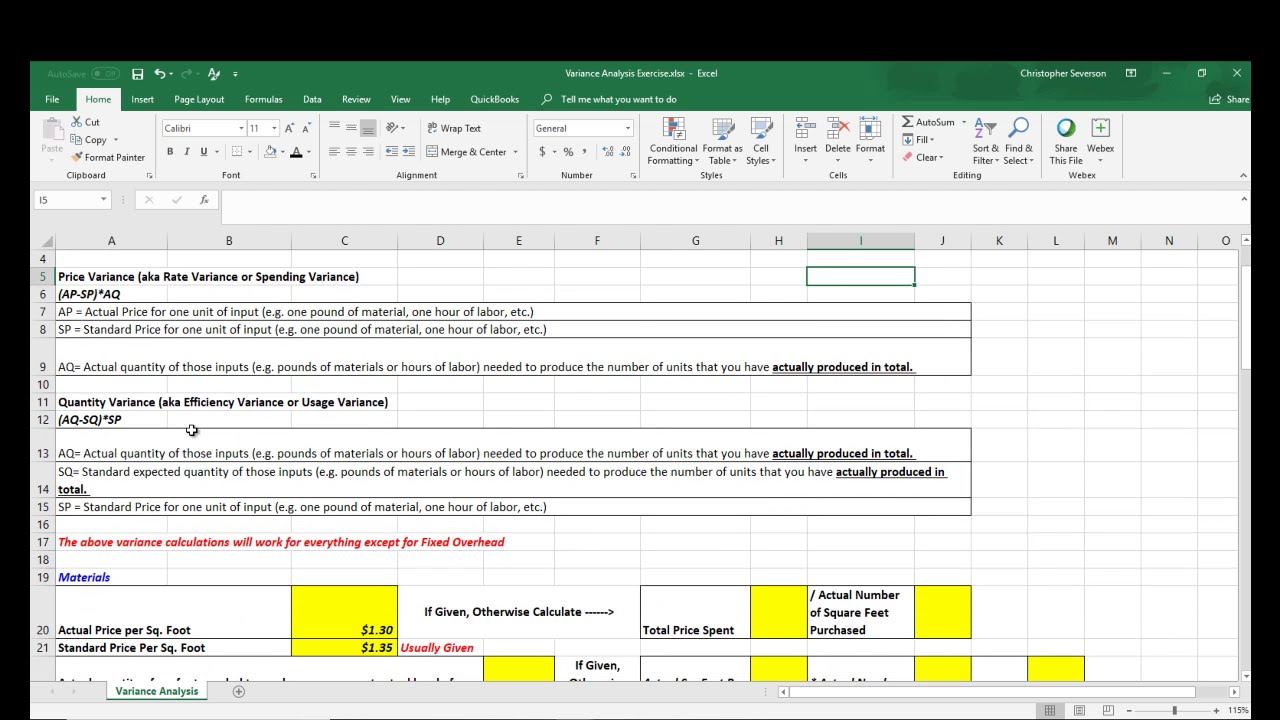
Task: Click the Sort & Filter button
Action: point(985,141)
